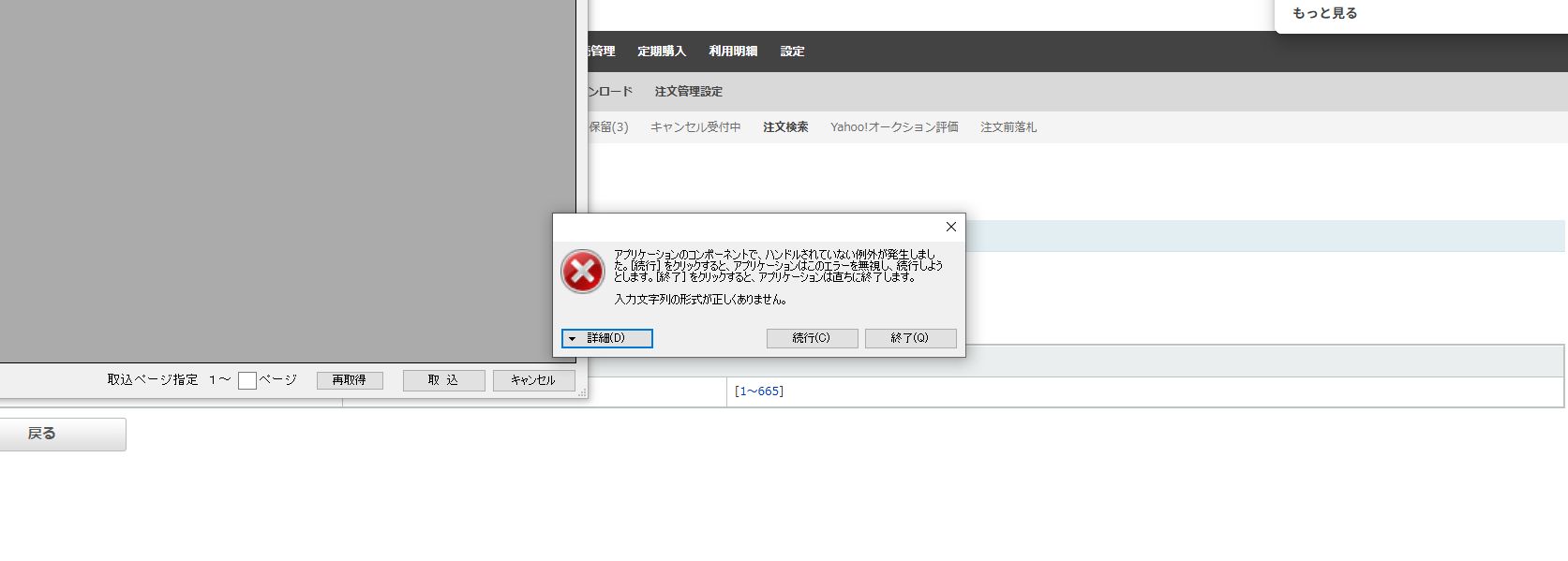This screenshot has height=561, width=1568.
Task: Open the 設定 menu
Action: pyautogui.click(x=792, y=52)
